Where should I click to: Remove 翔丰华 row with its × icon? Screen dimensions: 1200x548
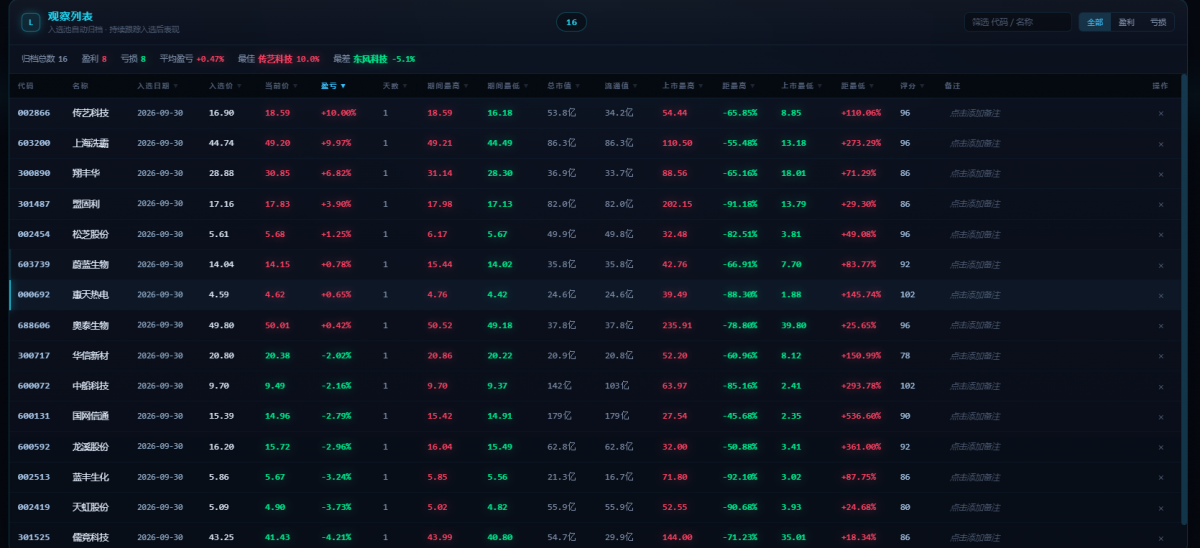(x=1160, y=174)
